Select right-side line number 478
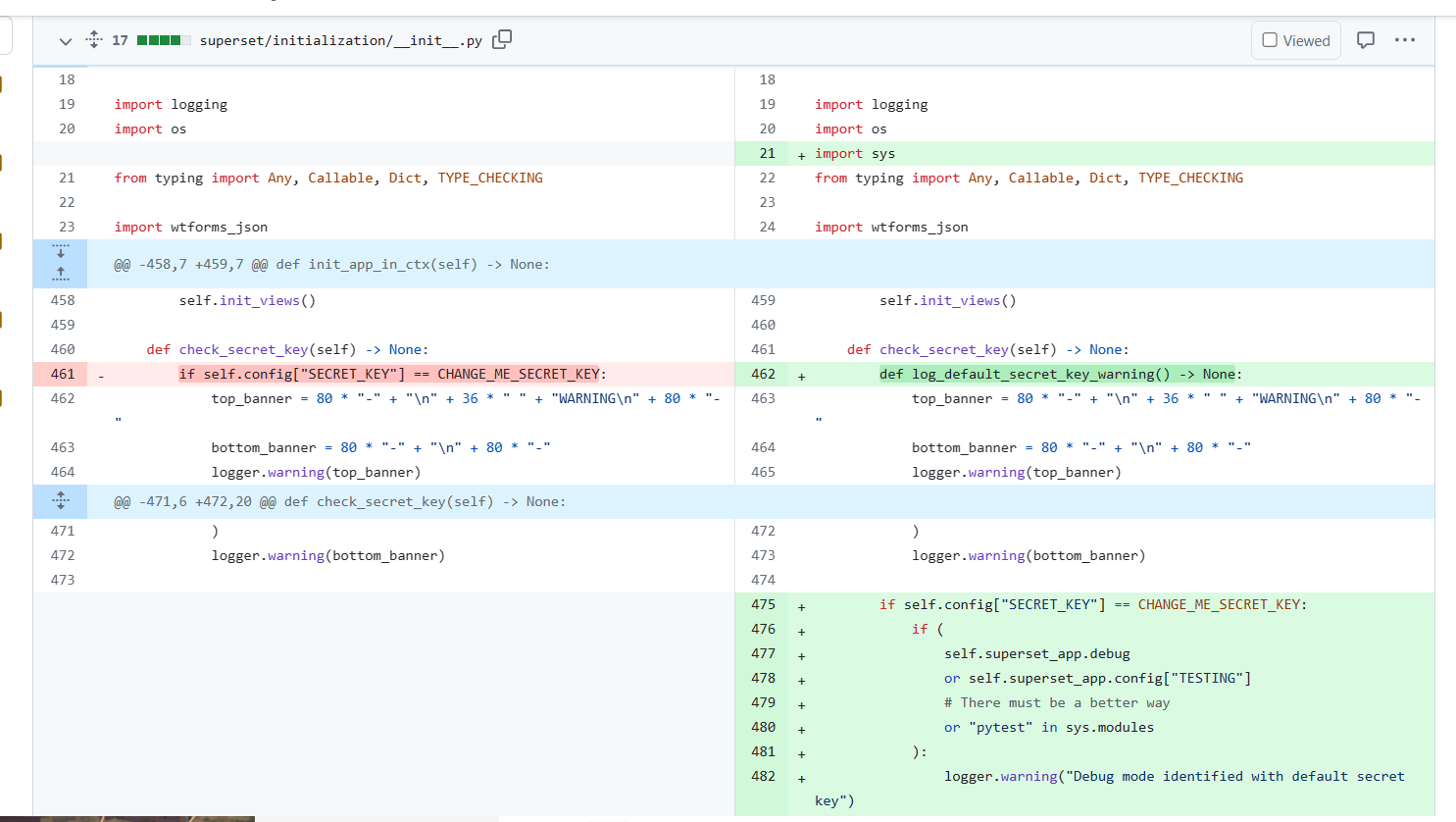1456x822 pixels. point(763,678)
